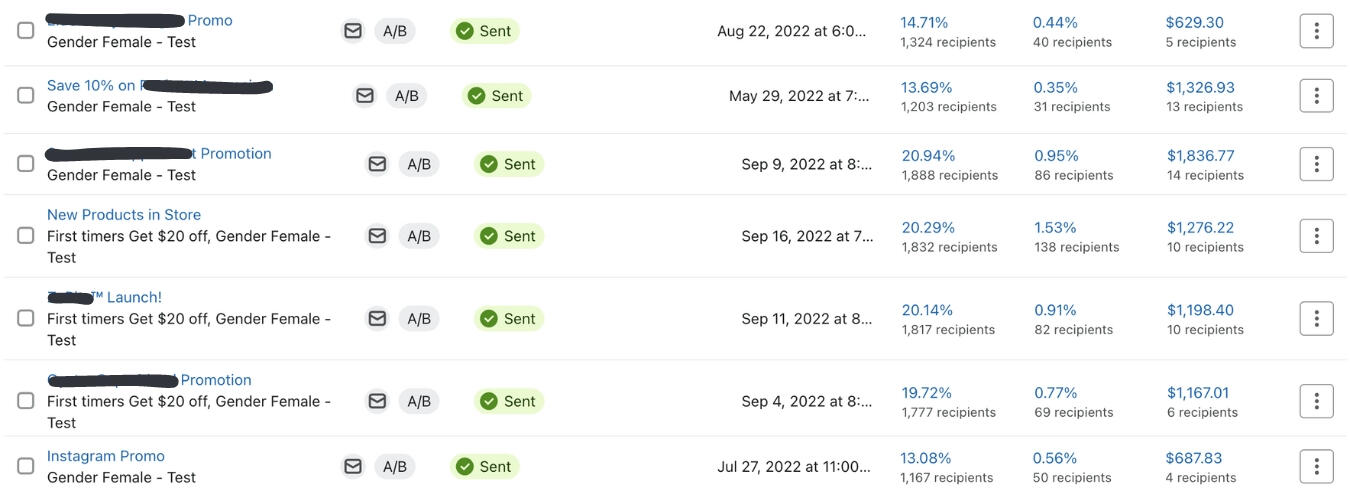View 20.29% open rate details
Screen dimensions: 1350x500
tap(928, 228)
